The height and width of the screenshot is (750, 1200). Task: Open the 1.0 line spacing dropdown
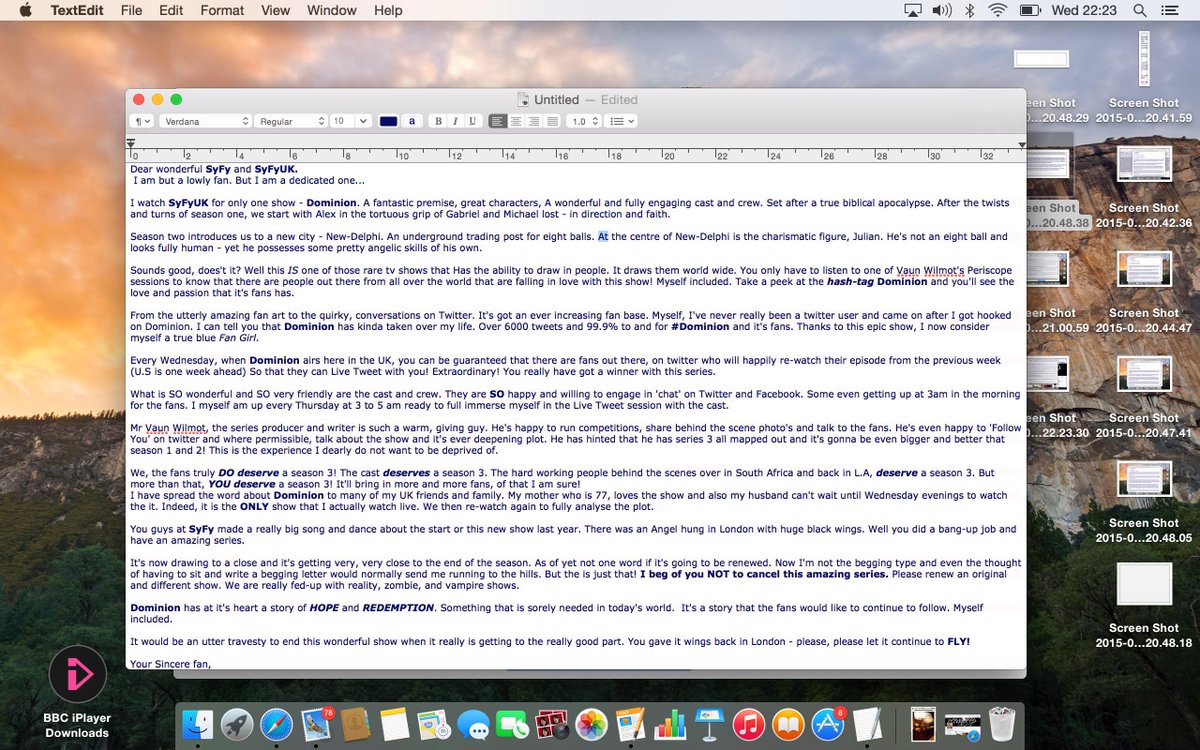(x=584, y=121)
